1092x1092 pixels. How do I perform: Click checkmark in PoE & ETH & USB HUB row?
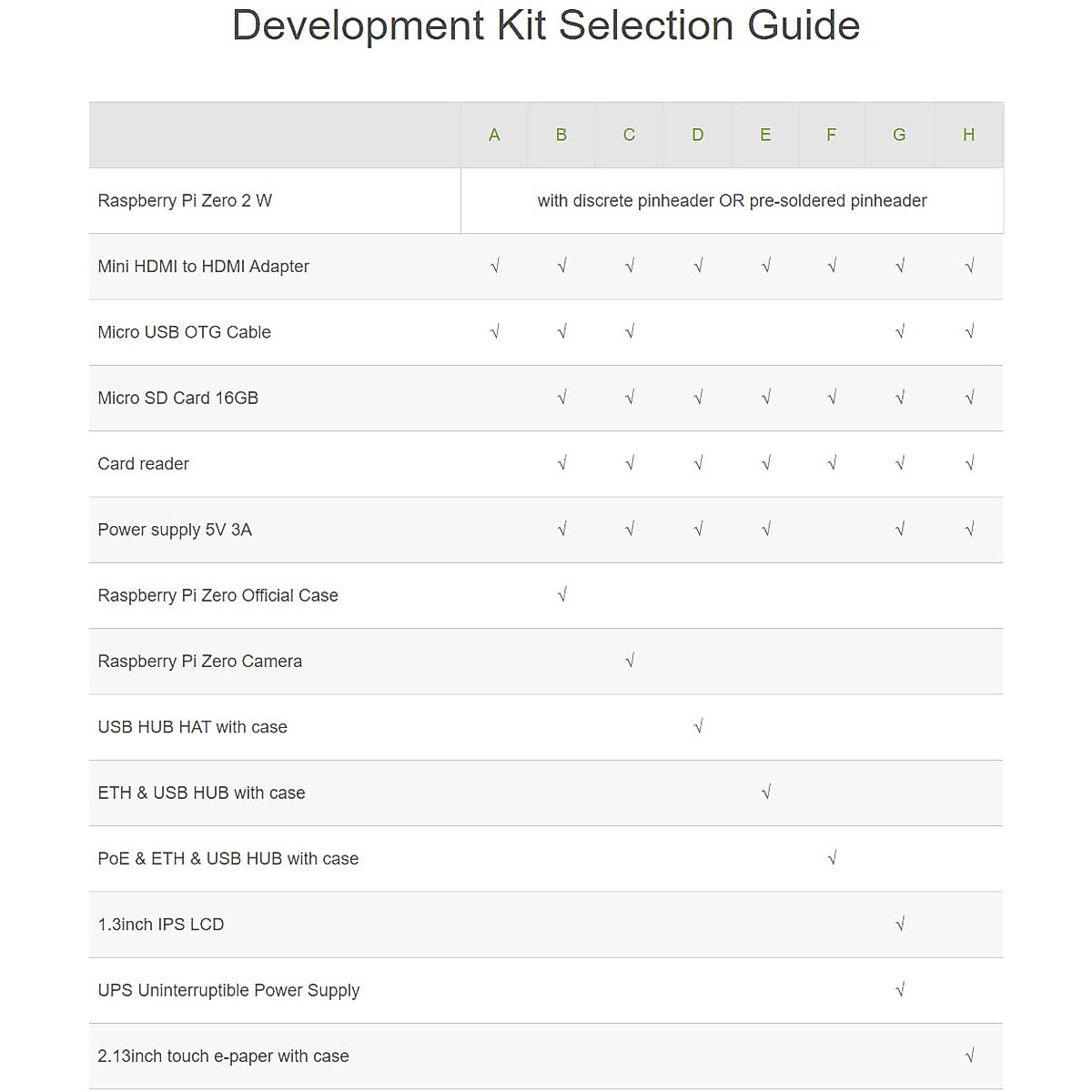(831, 858)
